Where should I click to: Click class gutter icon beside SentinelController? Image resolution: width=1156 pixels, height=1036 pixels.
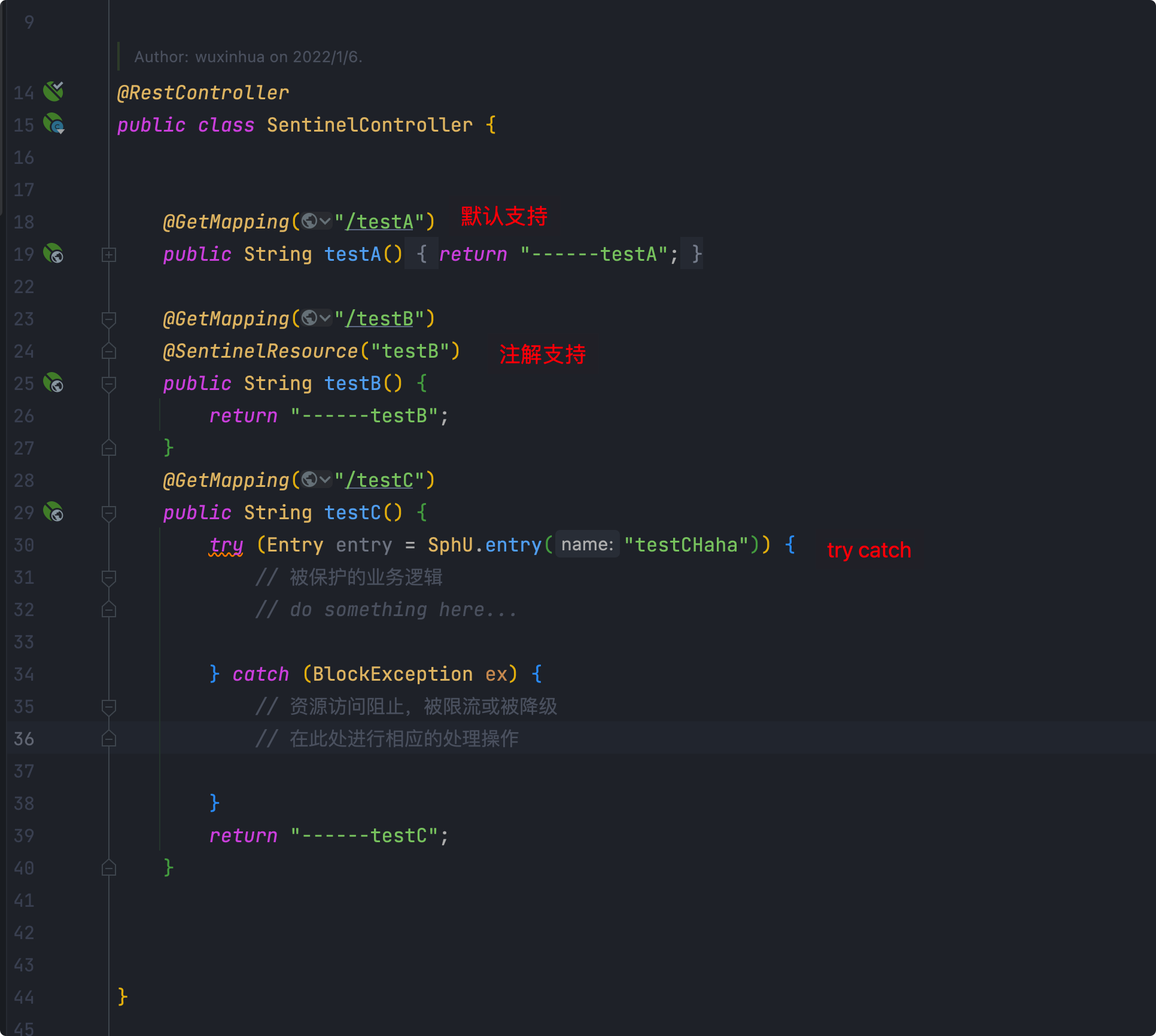54,124
